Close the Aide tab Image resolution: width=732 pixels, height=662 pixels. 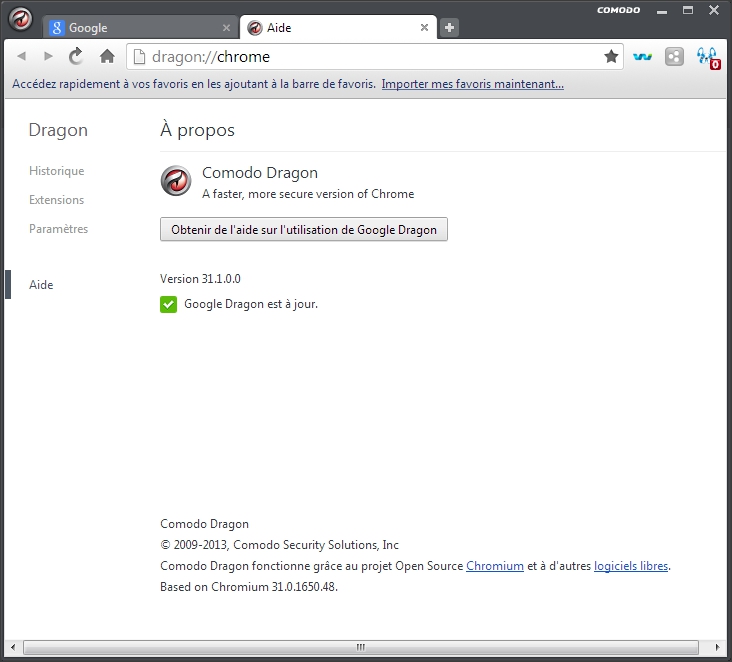[424, 28]
